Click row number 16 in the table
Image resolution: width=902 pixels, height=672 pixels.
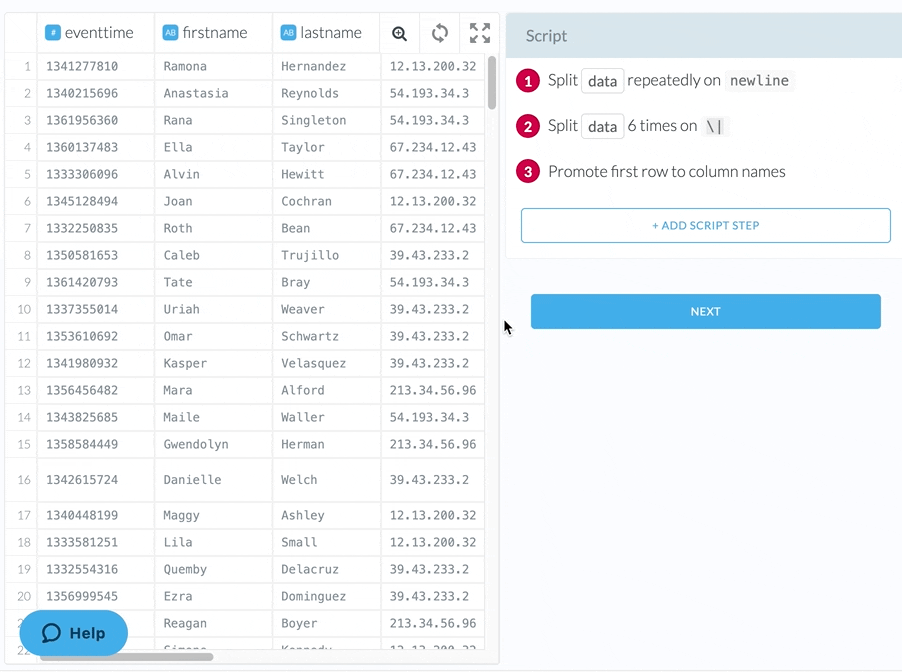coord(24,480)
